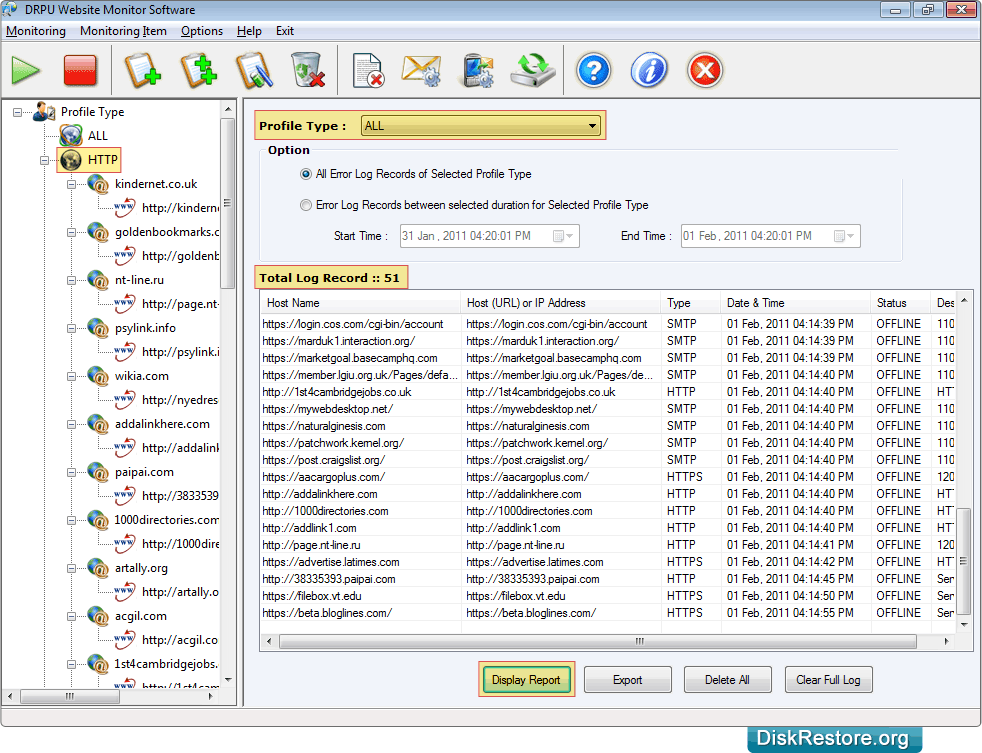
Task: Open the blue info about icon
Action: (x=649, y=70)
